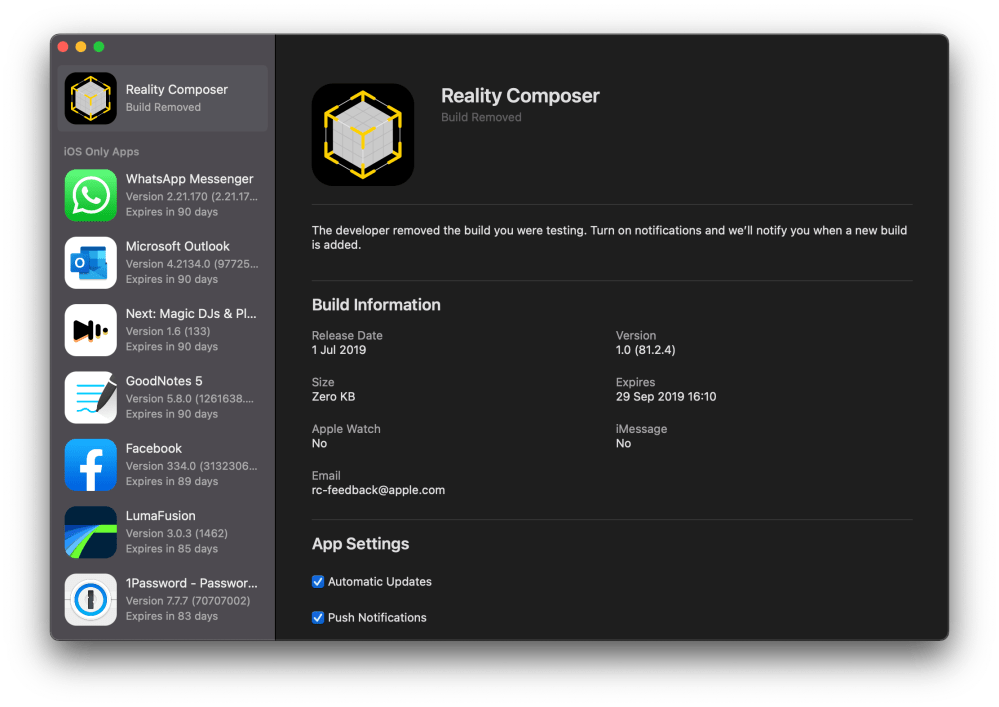Viewport: 999px width, 707px height.
Task: Click the Reality Composer title in detail pane
Action: pos(520,96)
